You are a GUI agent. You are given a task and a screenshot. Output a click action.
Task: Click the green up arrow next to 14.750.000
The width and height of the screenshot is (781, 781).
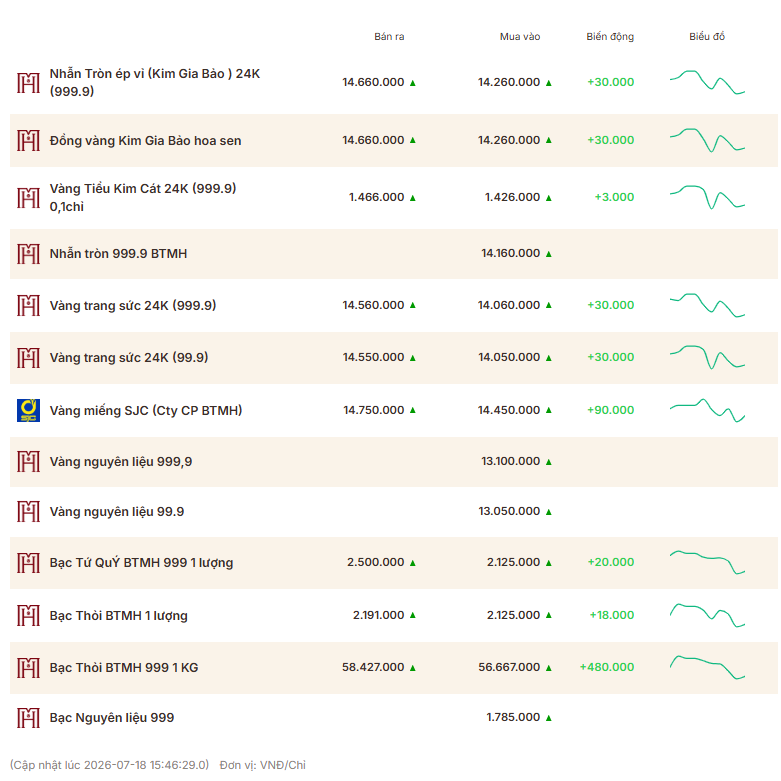pos(412,410)
